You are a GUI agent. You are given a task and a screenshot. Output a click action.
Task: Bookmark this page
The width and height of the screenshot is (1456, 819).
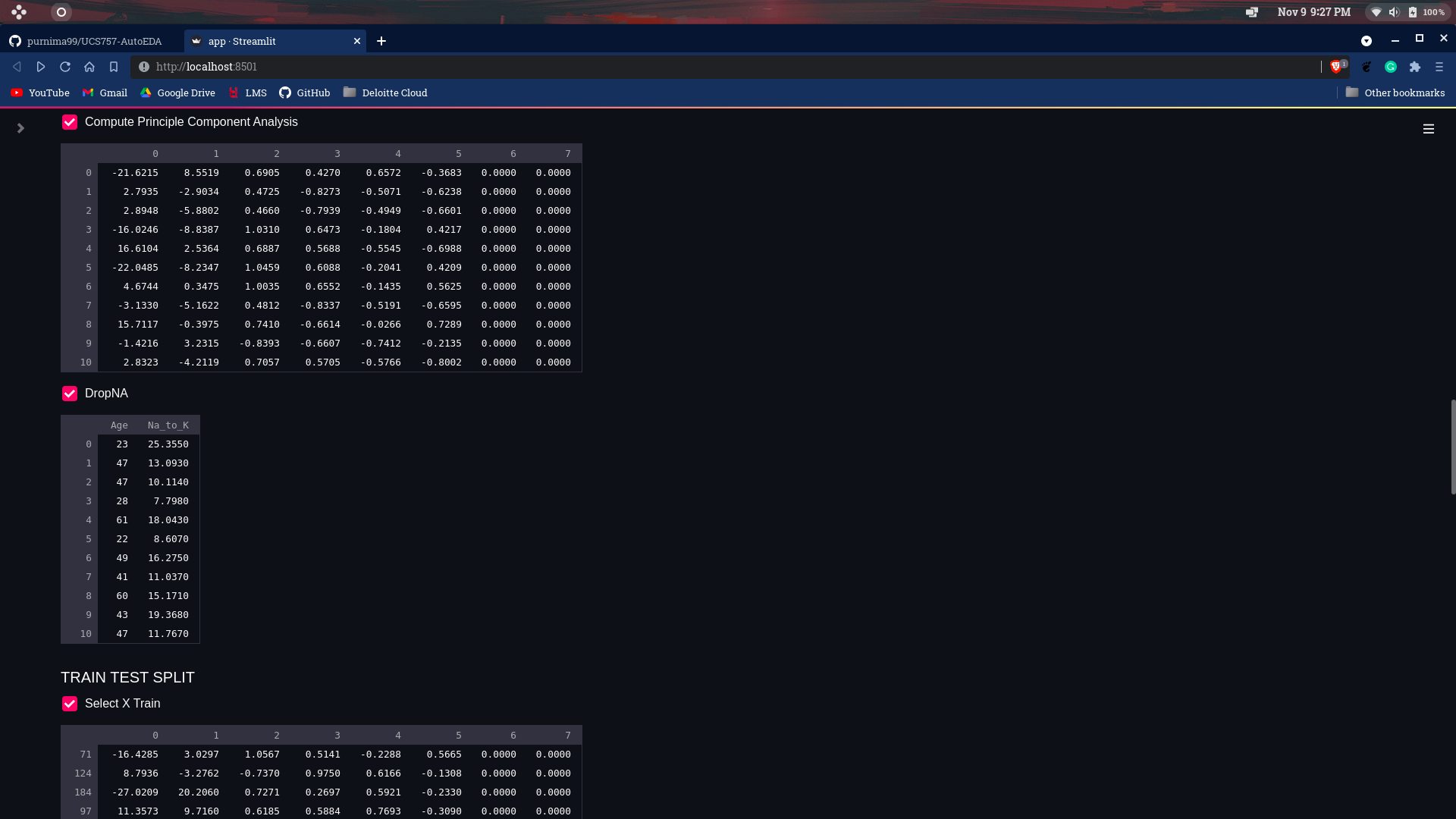(114, 67)
